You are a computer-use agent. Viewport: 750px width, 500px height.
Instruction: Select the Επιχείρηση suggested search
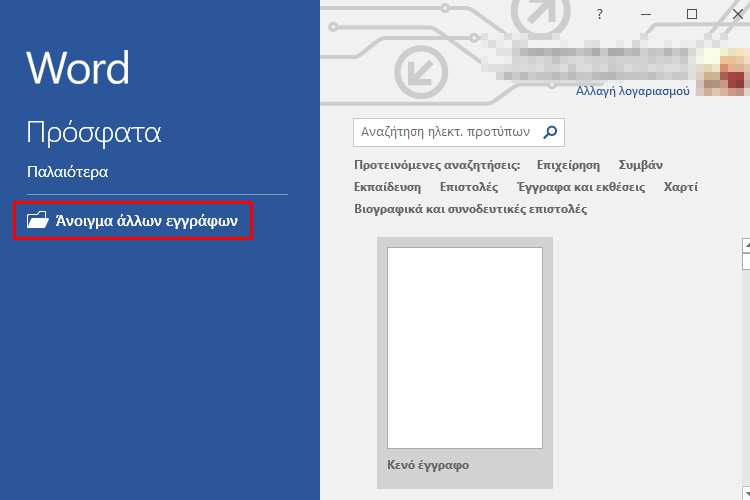point(568,165)
